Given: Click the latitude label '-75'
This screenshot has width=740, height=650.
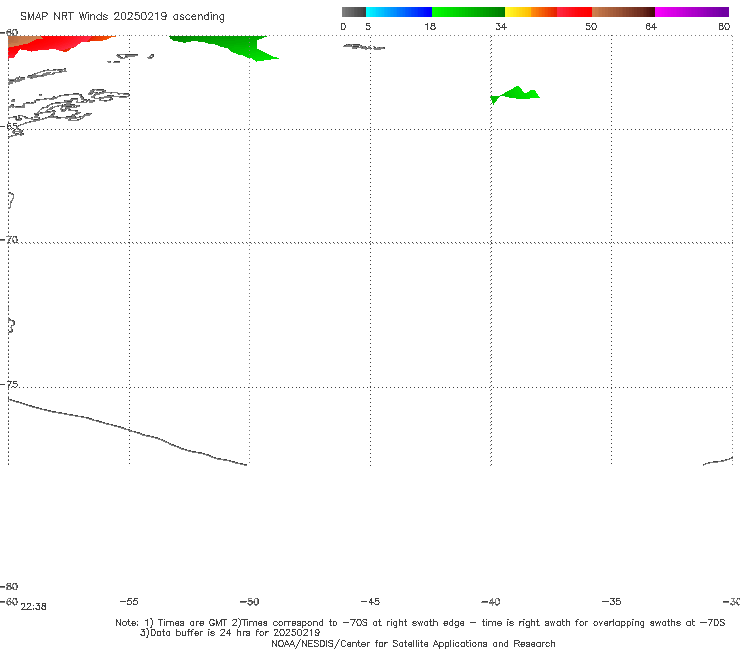Looking at the screenshot, I should (x=9, y=384).
